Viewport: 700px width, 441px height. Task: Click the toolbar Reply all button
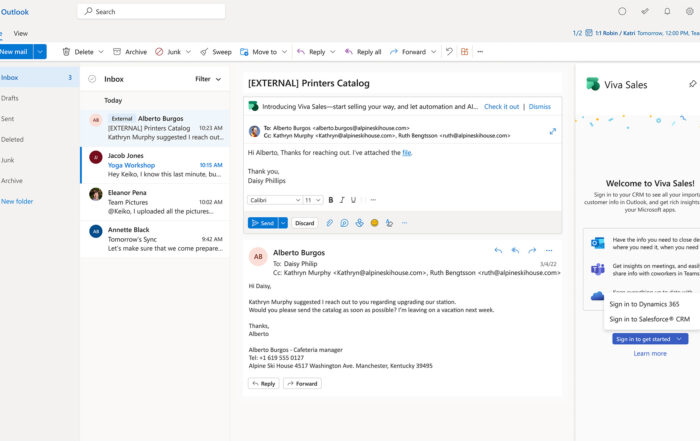click(363, 52)
